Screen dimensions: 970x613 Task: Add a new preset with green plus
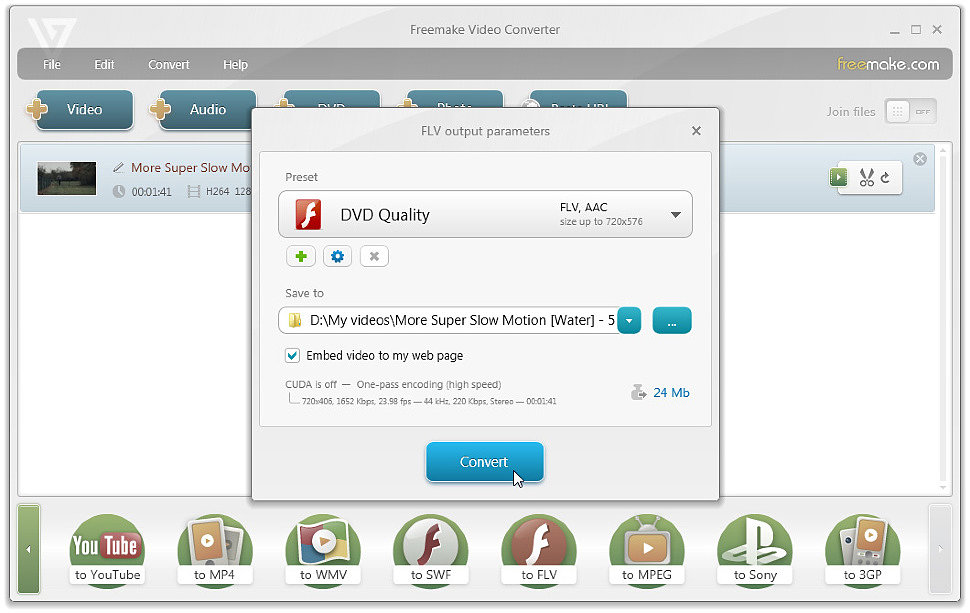tap(301, 256)
